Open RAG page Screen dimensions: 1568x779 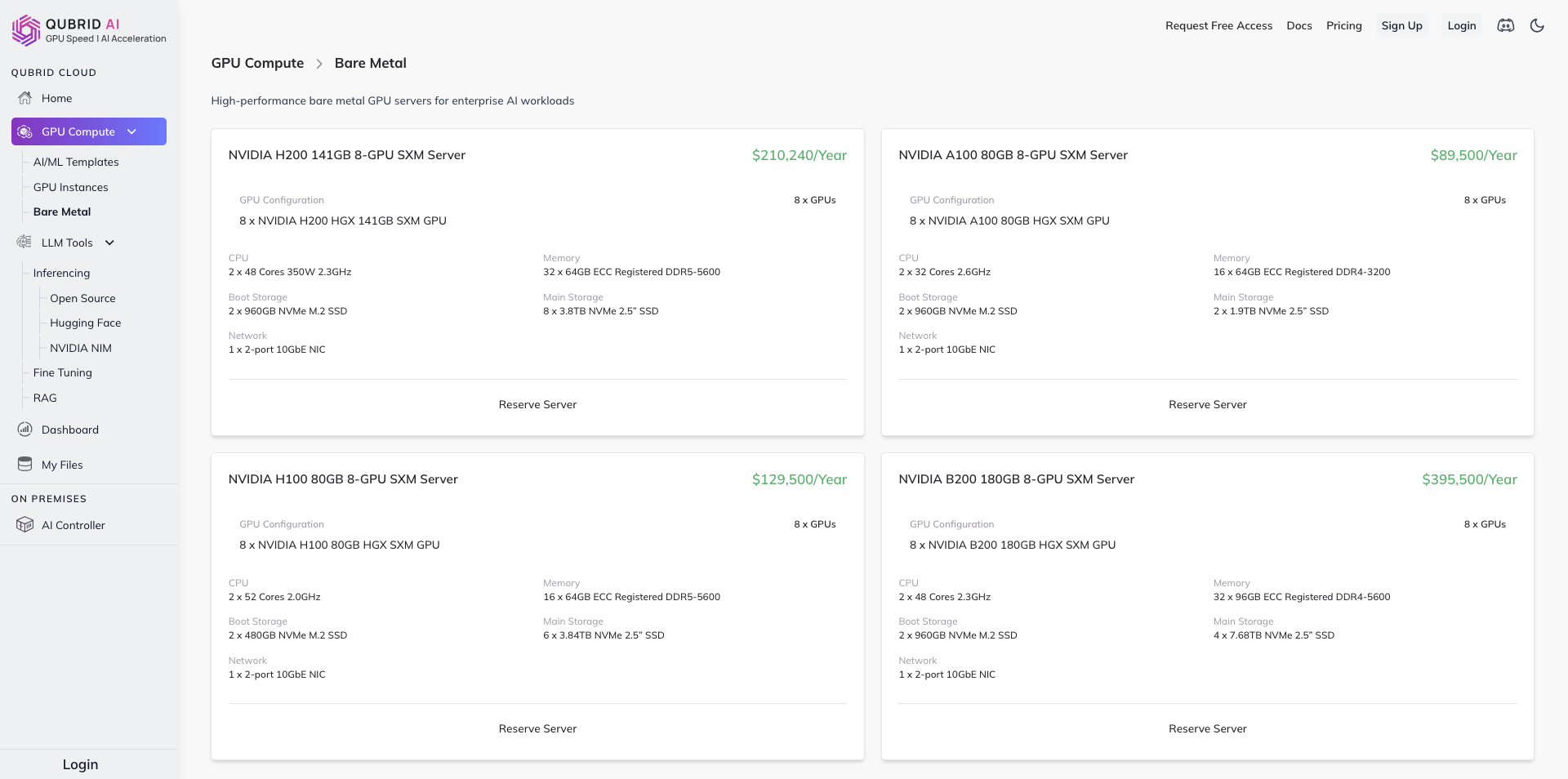[45, 398]
